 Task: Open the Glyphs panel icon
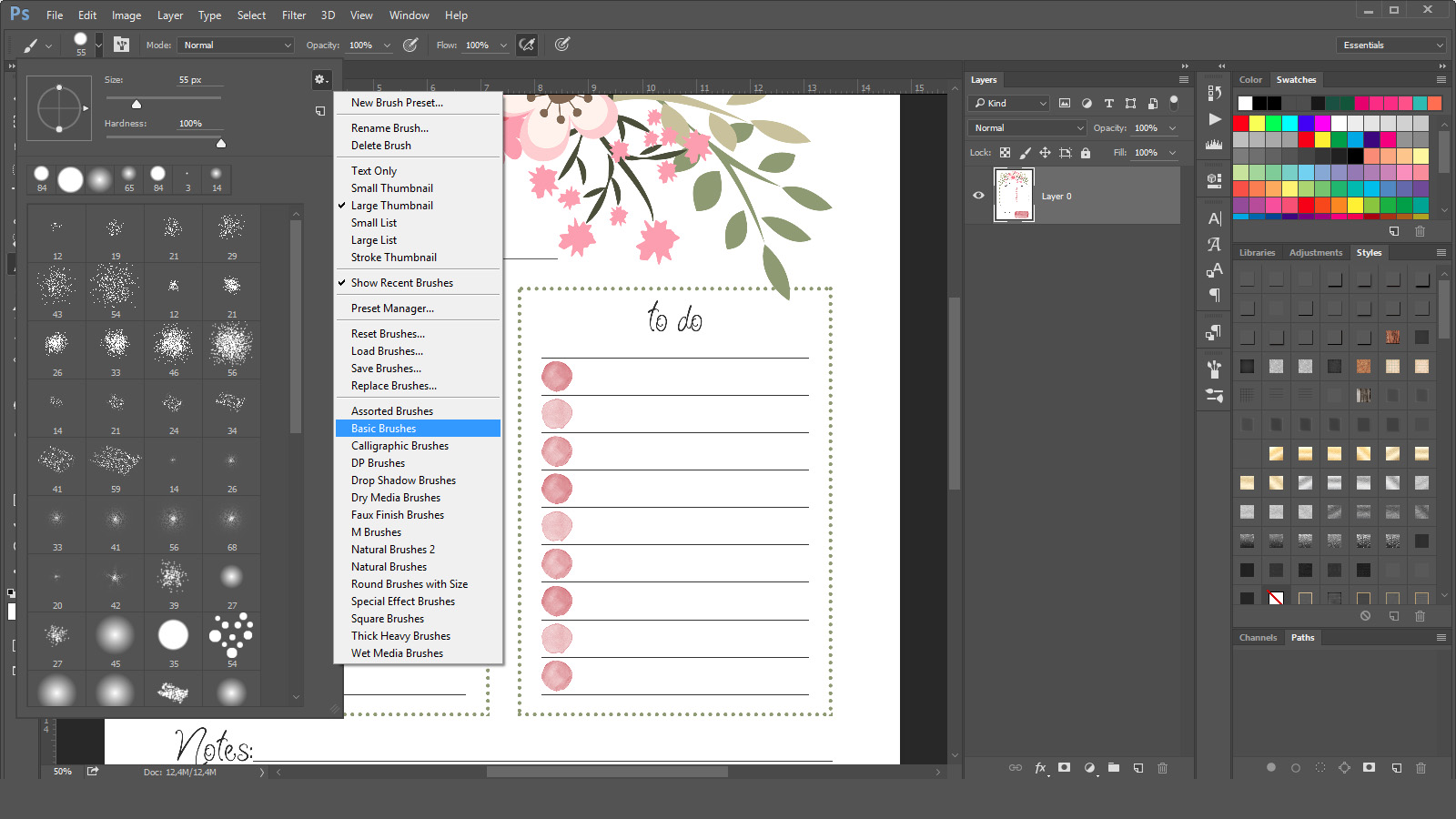click(x=1214, y=244)
